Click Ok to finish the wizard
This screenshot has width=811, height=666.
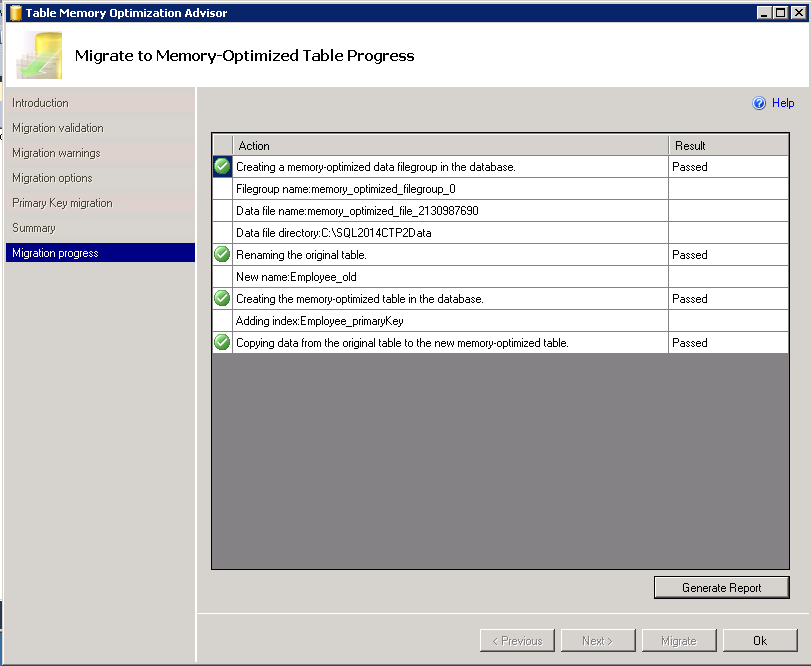(x=760, y=641)
